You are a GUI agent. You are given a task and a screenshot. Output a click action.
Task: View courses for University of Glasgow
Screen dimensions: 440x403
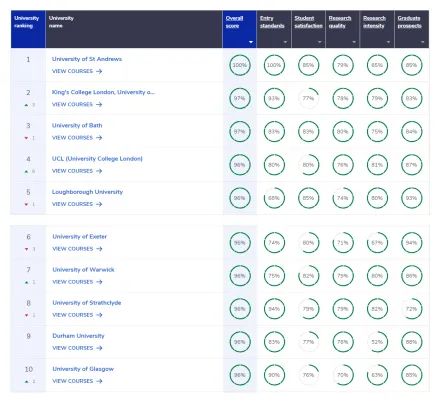pos(77,381)
